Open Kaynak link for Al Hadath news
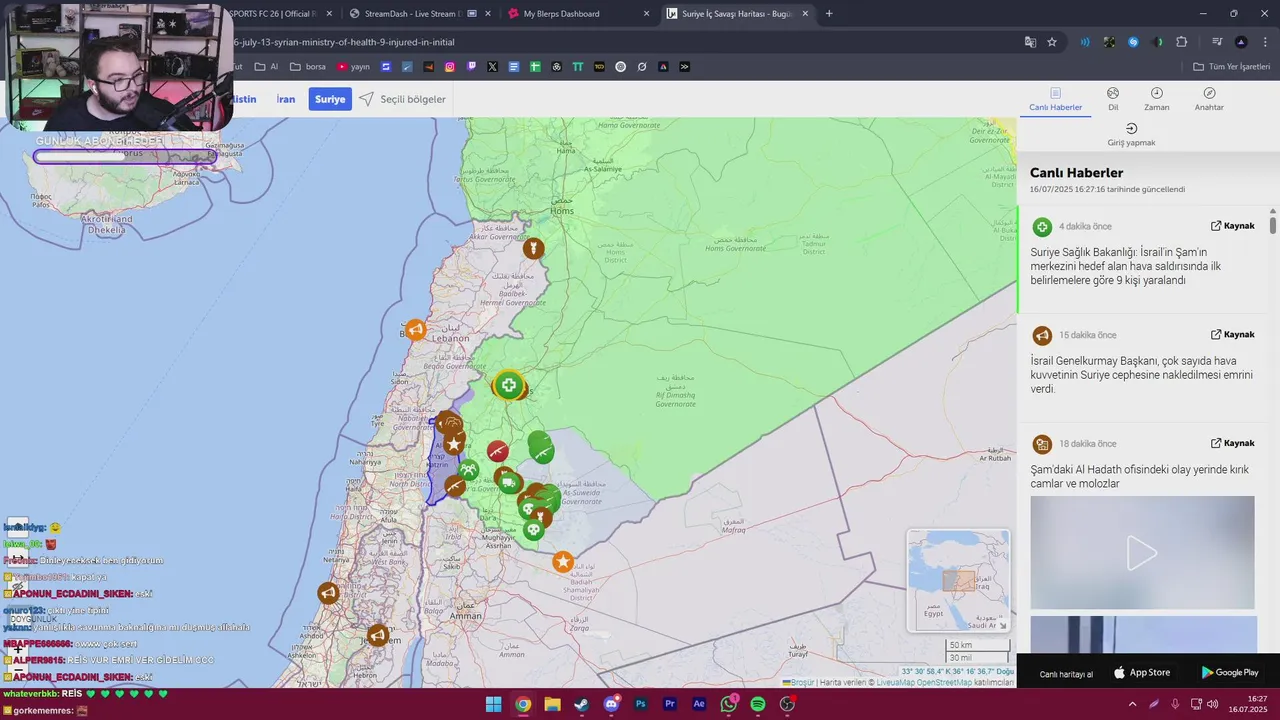Screen dimensions: 1280x720 tap(1232, 443)
